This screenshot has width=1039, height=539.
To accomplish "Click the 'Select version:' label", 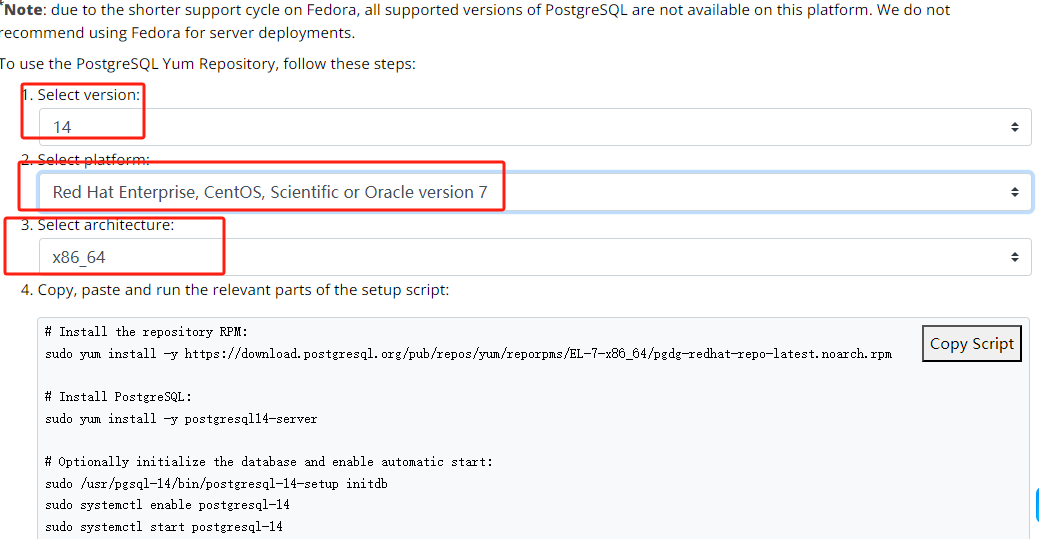I will (x=88, y=95).
